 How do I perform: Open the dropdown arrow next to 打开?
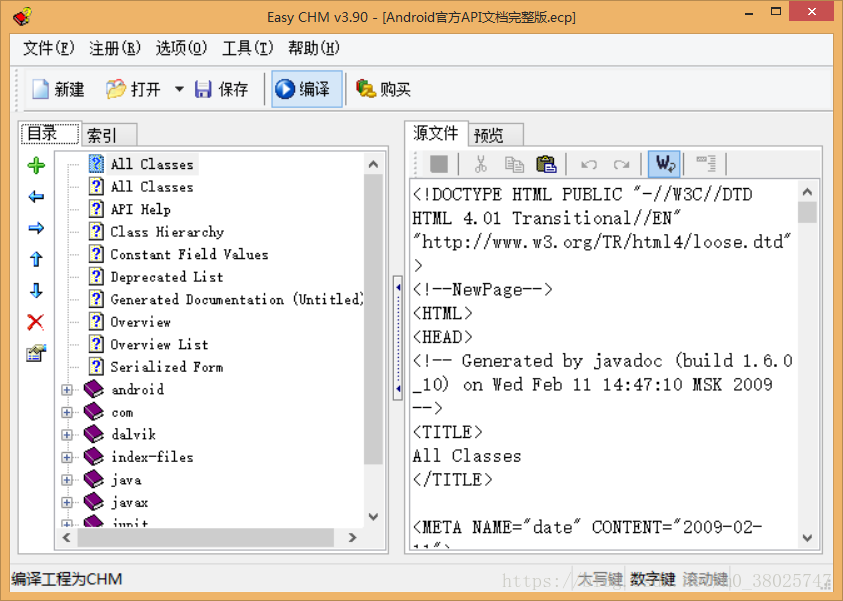pyautogui.click(x=179, y=89)
